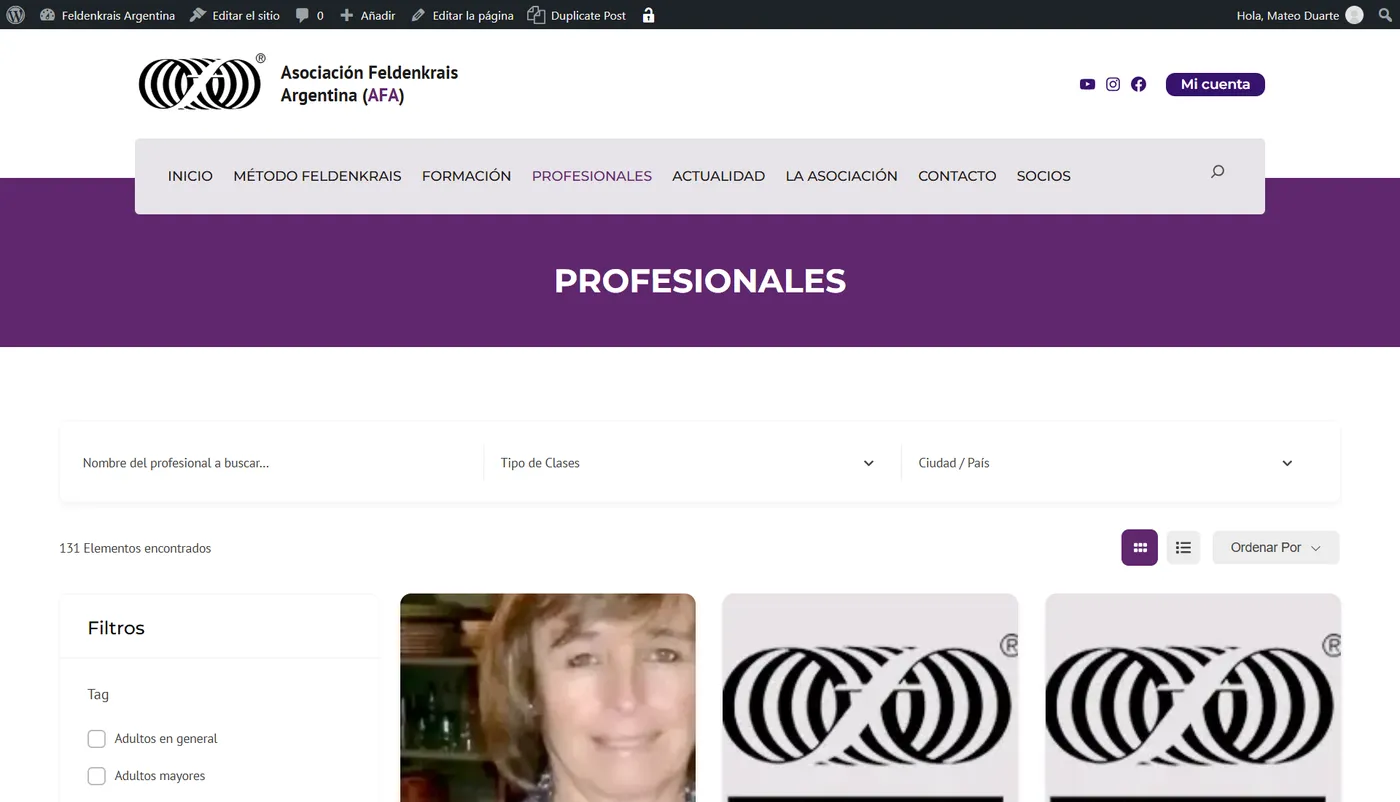This screenshot has height=802, width=1400.
Task: Open LA ASOCIACIÓN menu item
Action: [841, 176]
